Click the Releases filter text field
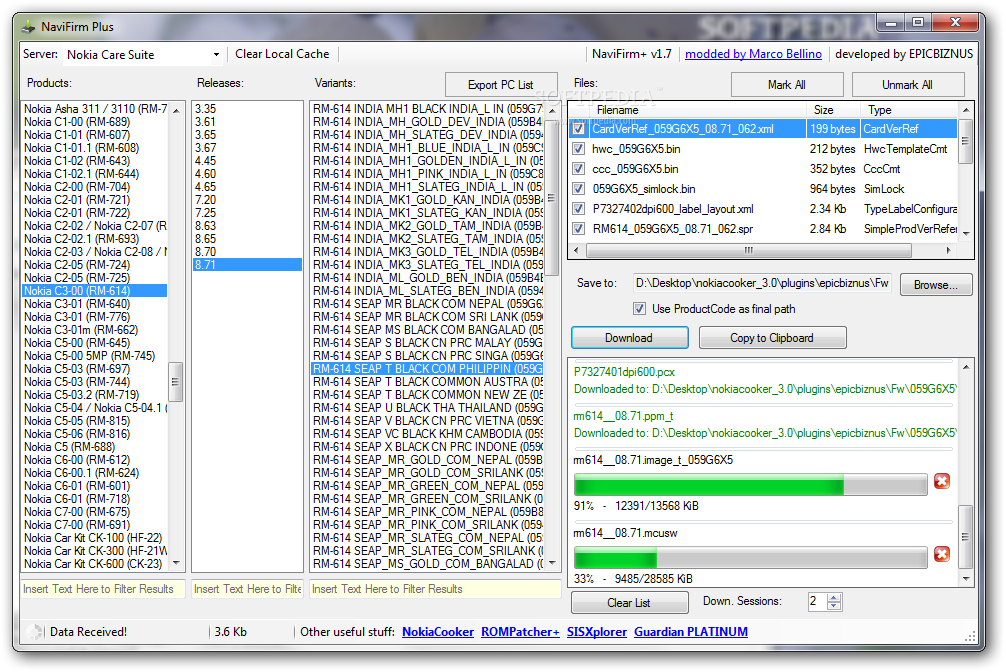The height and width of the screenshot is (672, 1006). [x=247, y=589]
